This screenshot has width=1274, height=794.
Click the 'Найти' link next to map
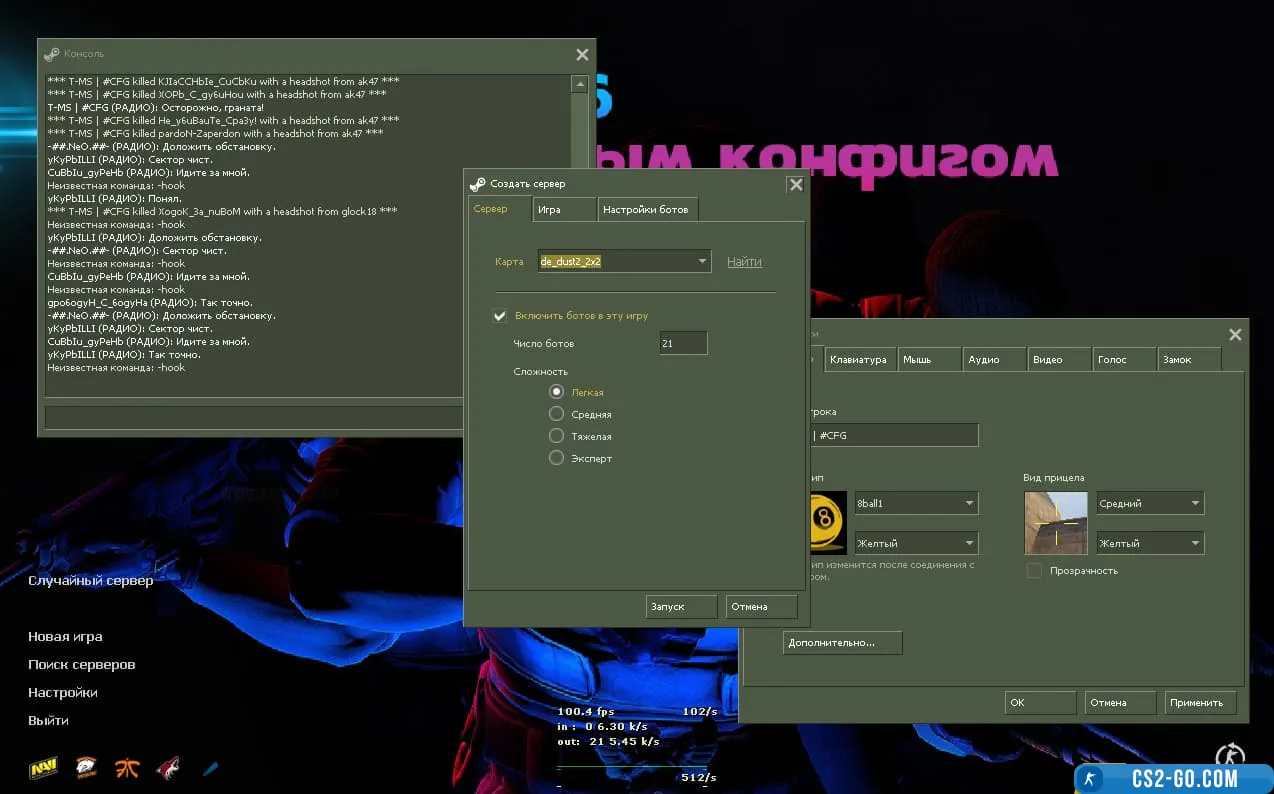tap(744, 262)
